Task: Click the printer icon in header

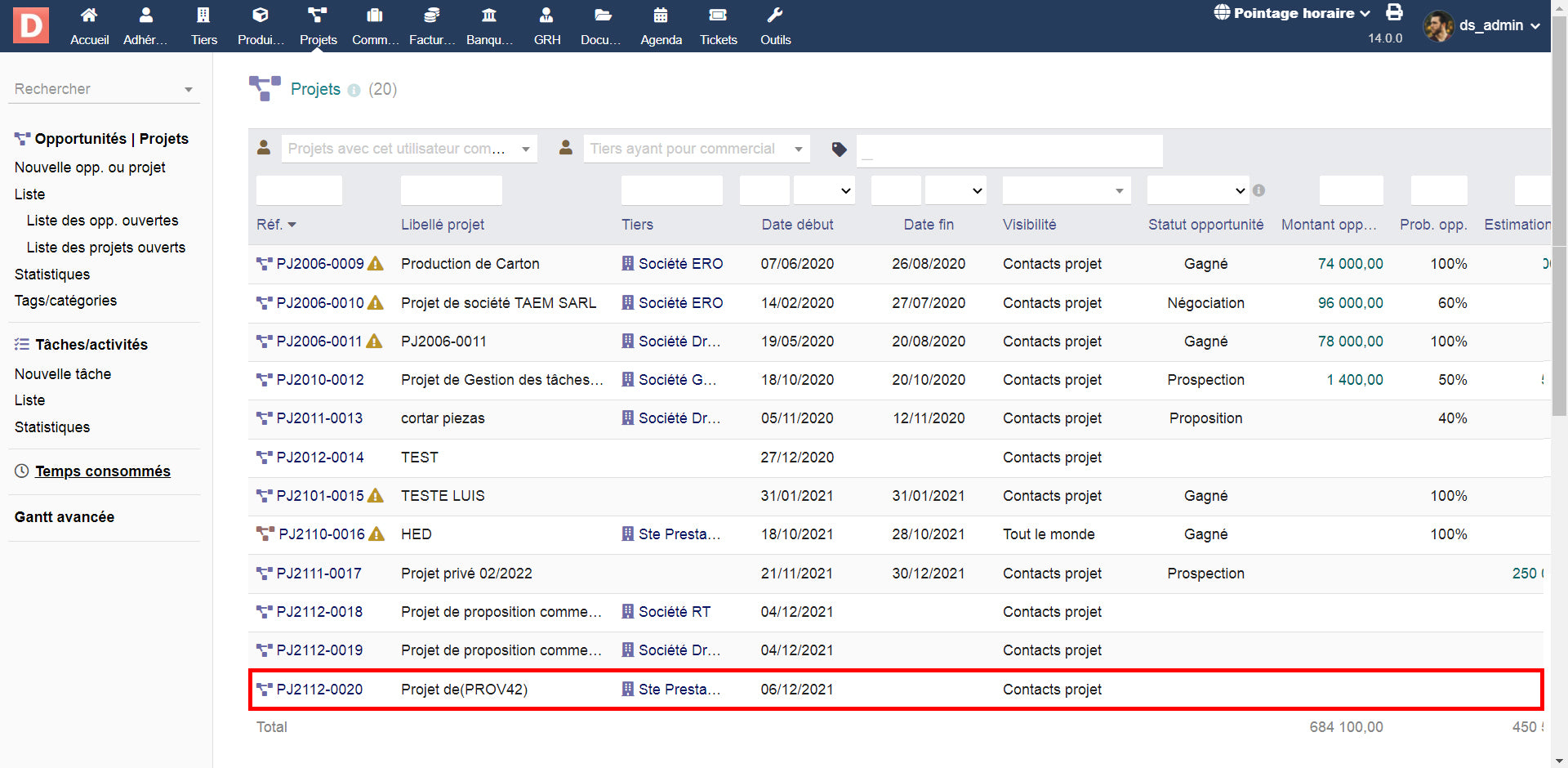Action: point(1394,12)
